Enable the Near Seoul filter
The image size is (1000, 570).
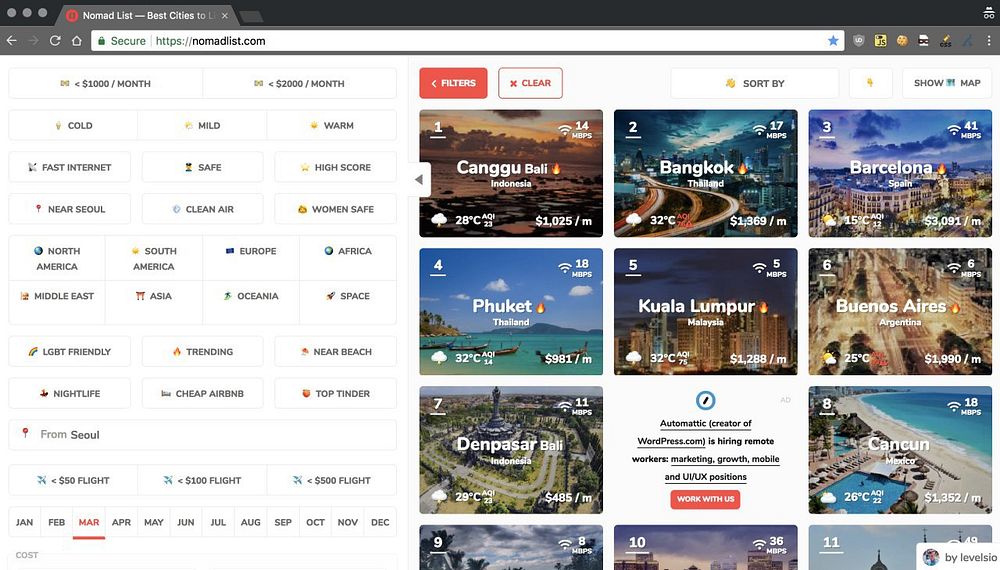(x=70, y=209)
